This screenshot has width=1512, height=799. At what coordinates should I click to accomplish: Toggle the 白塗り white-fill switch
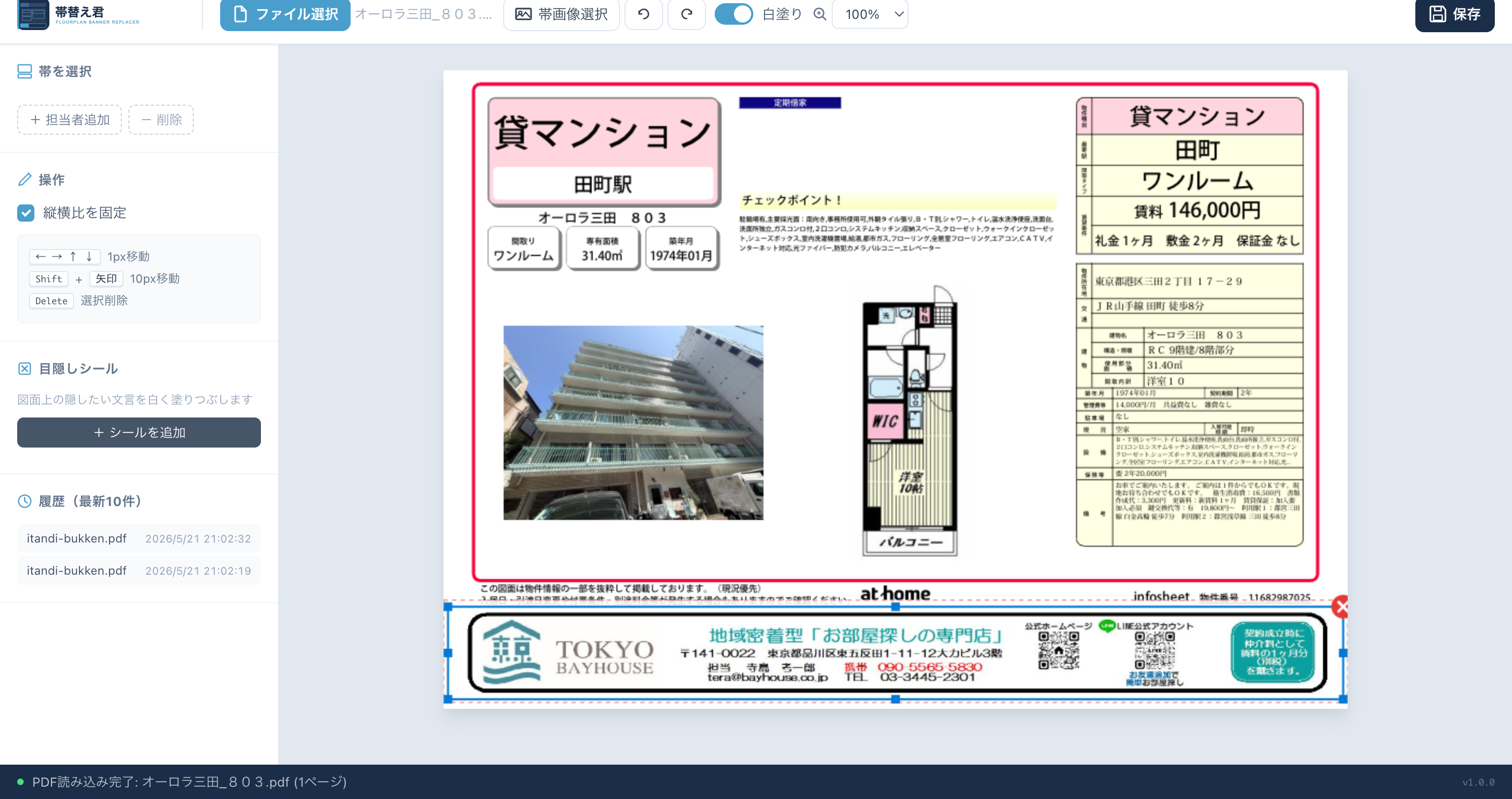pos(733,14)
